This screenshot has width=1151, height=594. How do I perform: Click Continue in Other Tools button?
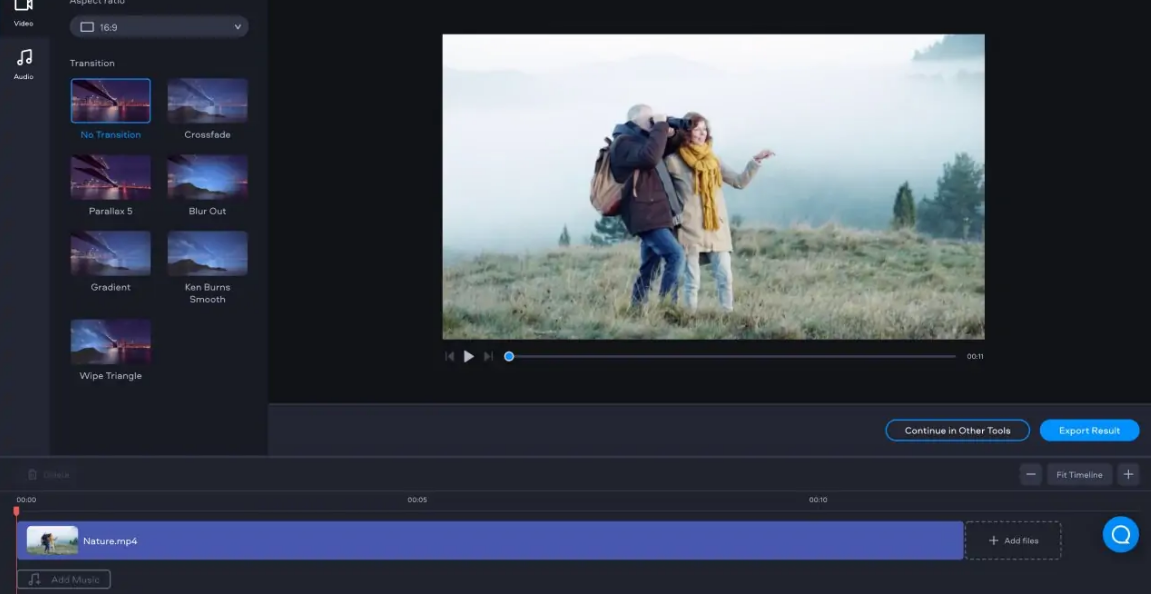(x=957, y=431)
